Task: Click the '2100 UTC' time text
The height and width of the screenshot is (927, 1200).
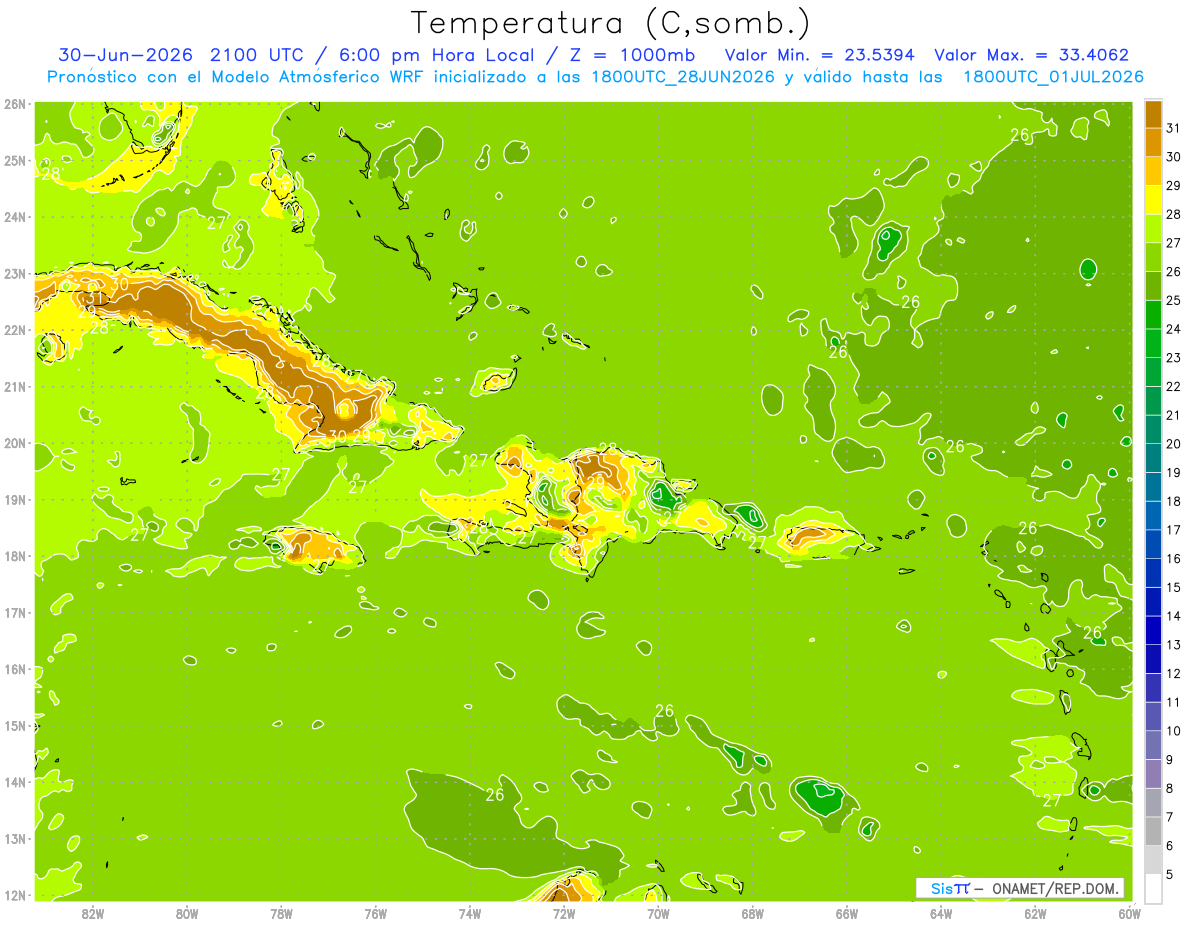Action: tap(258, 55)
